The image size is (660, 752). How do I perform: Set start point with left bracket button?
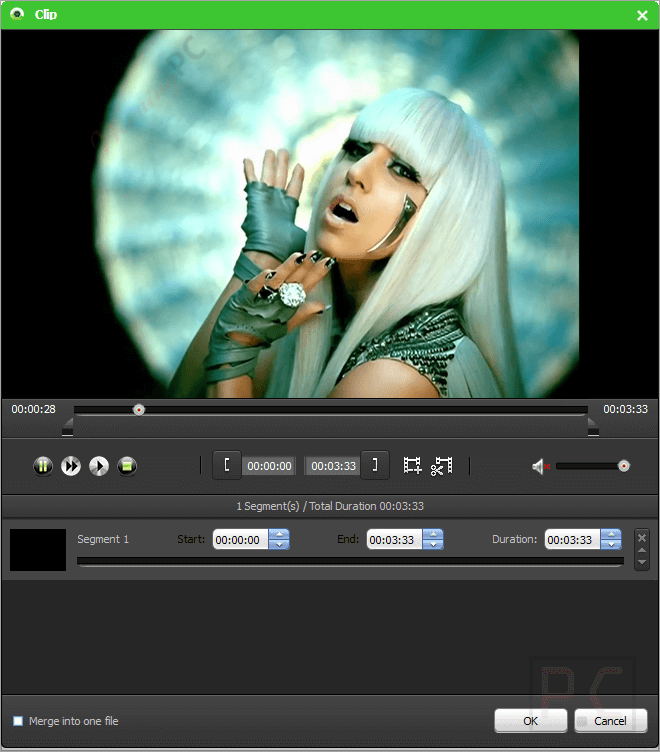coord(227,465)
